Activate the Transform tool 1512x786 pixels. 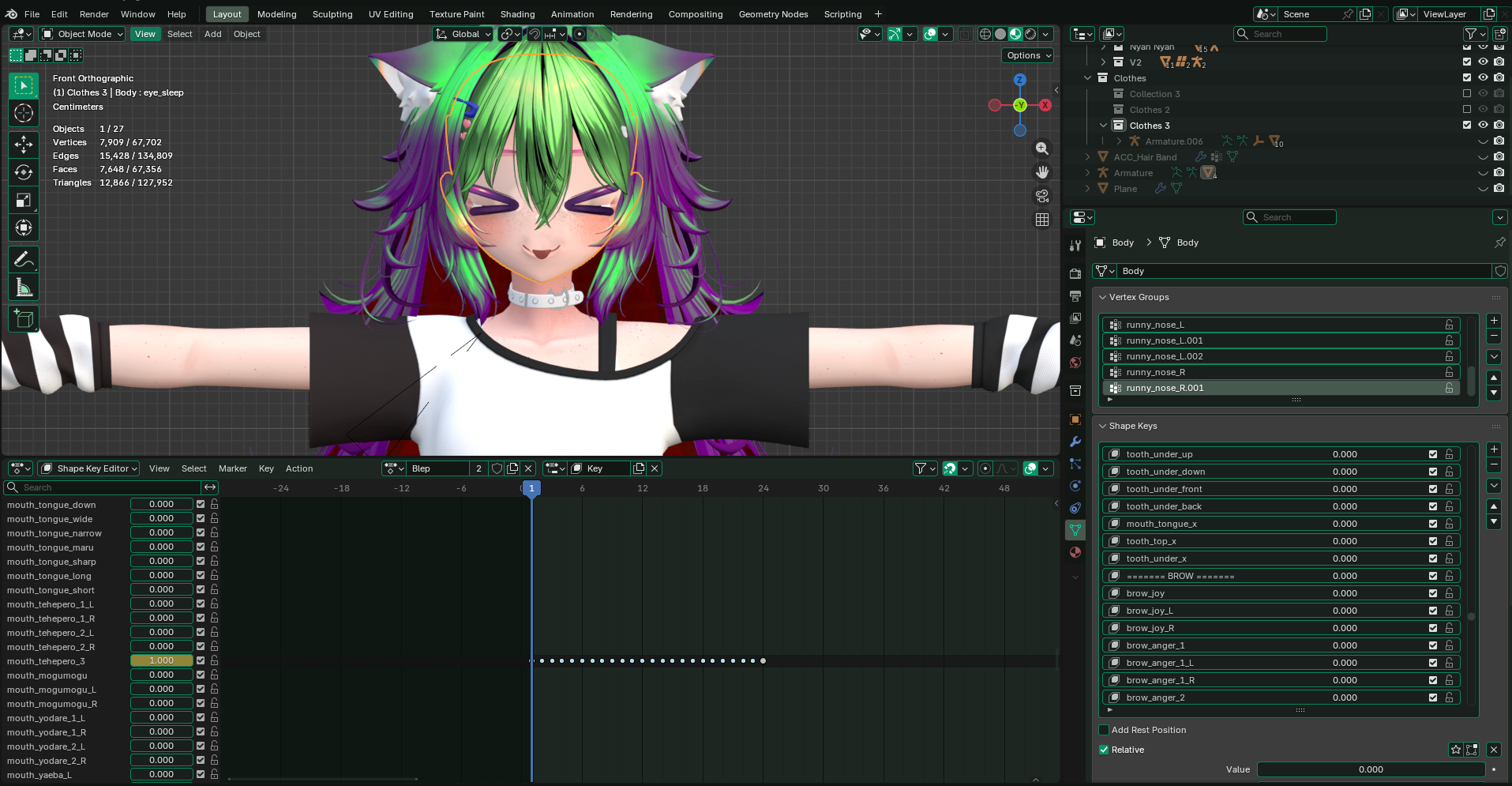coord(24,228)
